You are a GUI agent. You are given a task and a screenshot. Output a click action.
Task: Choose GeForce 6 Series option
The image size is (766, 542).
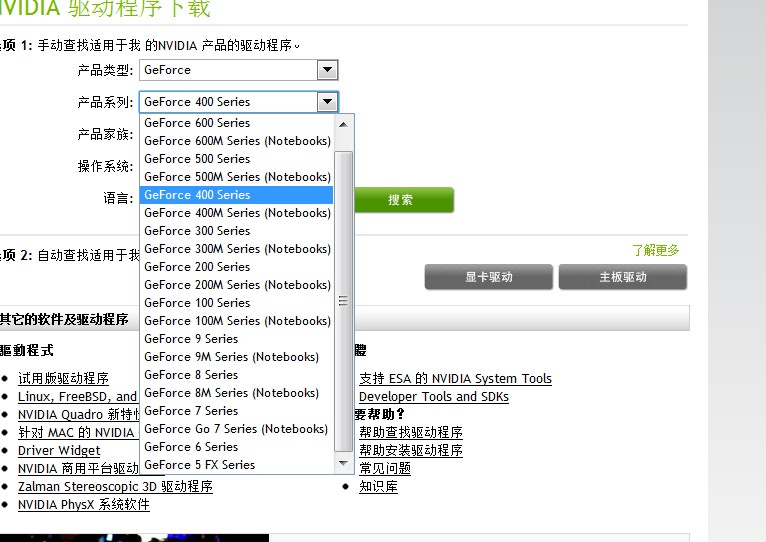click(x=236, y=447)
